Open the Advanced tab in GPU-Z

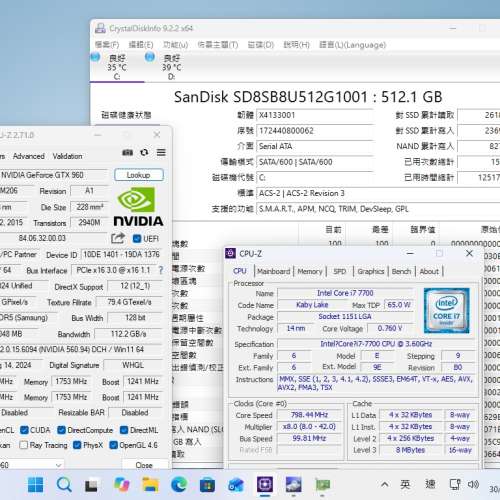(x=29, y=156)
